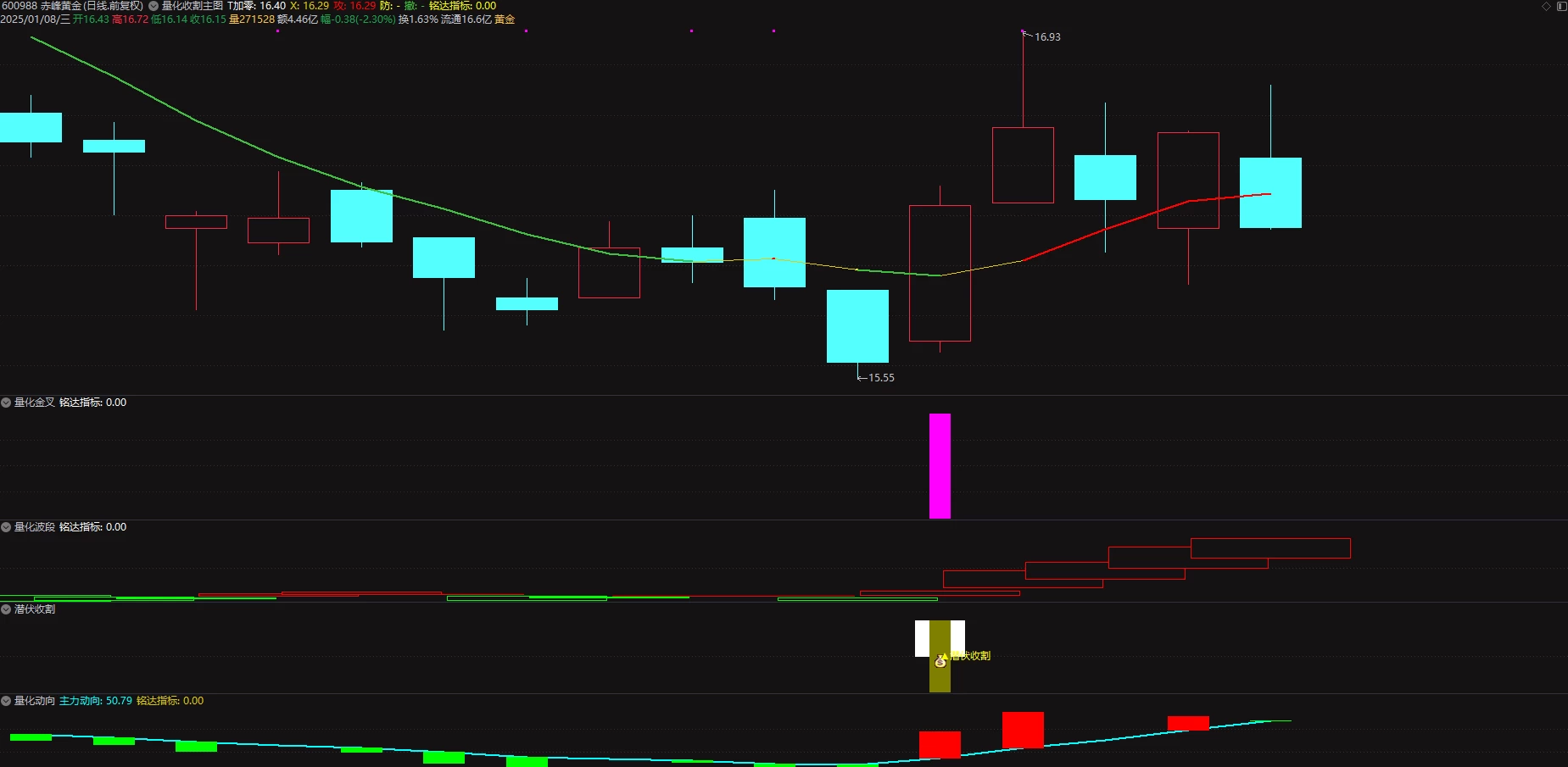Click the 16.93 high price marker
The height and width of the screenshot is (767, 1568).
[1047, 37]
